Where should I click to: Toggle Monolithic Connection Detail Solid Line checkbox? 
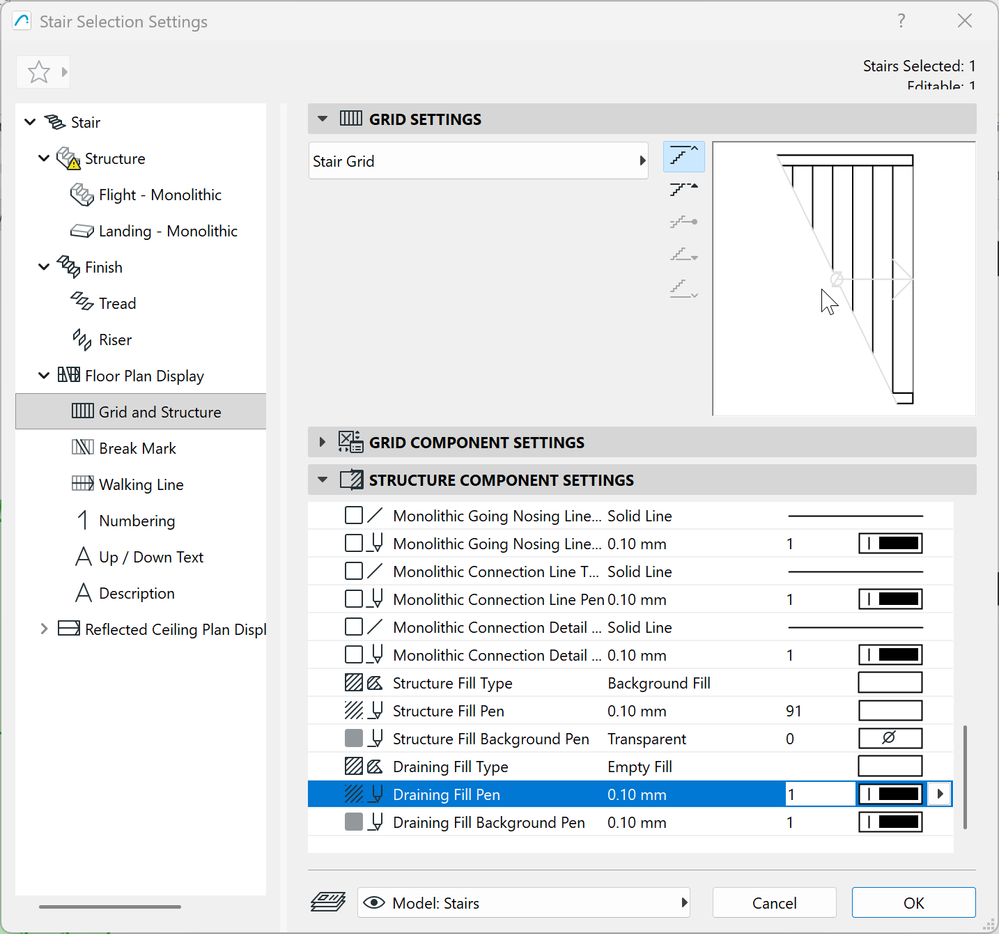(353, 628)
